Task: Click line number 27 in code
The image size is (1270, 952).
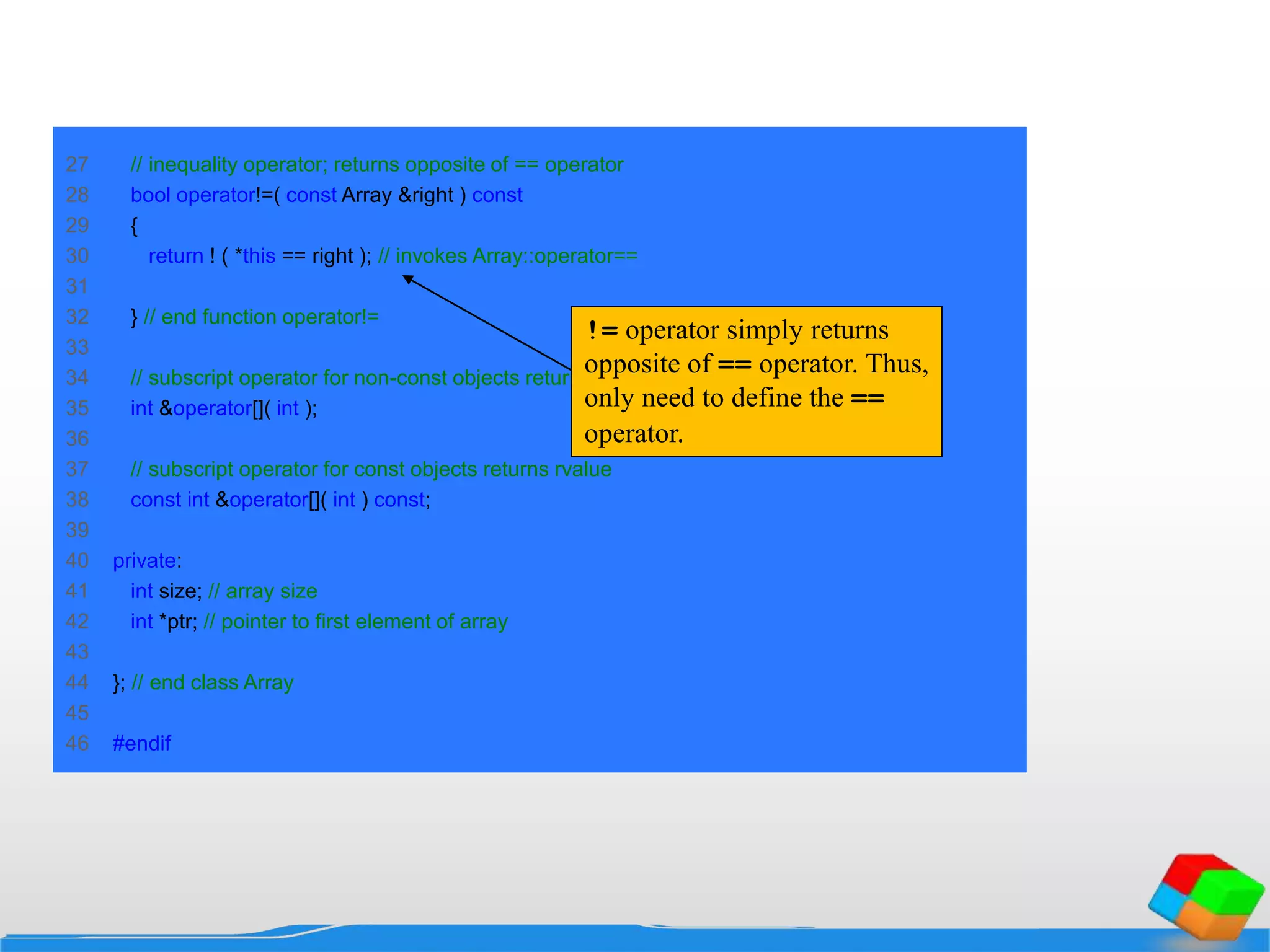Action: tap(78, 165)
